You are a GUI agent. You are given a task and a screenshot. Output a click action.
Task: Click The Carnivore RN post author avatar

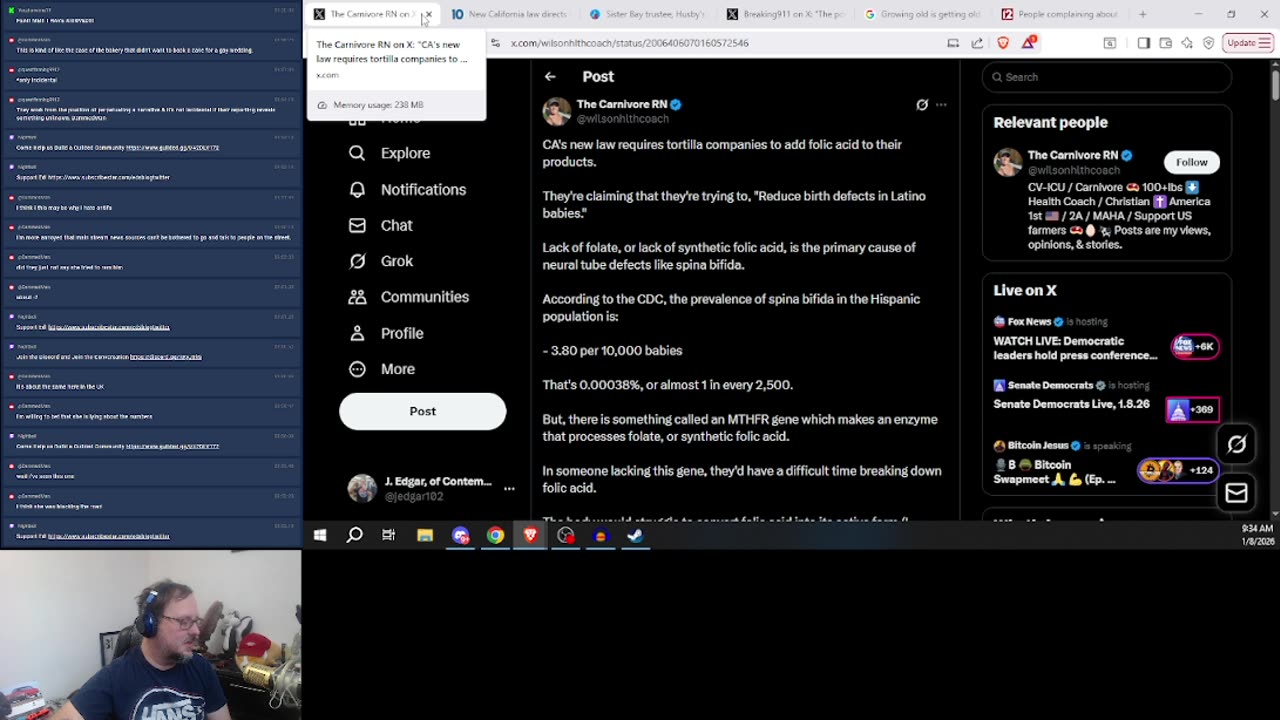click(x=557, y=111)
